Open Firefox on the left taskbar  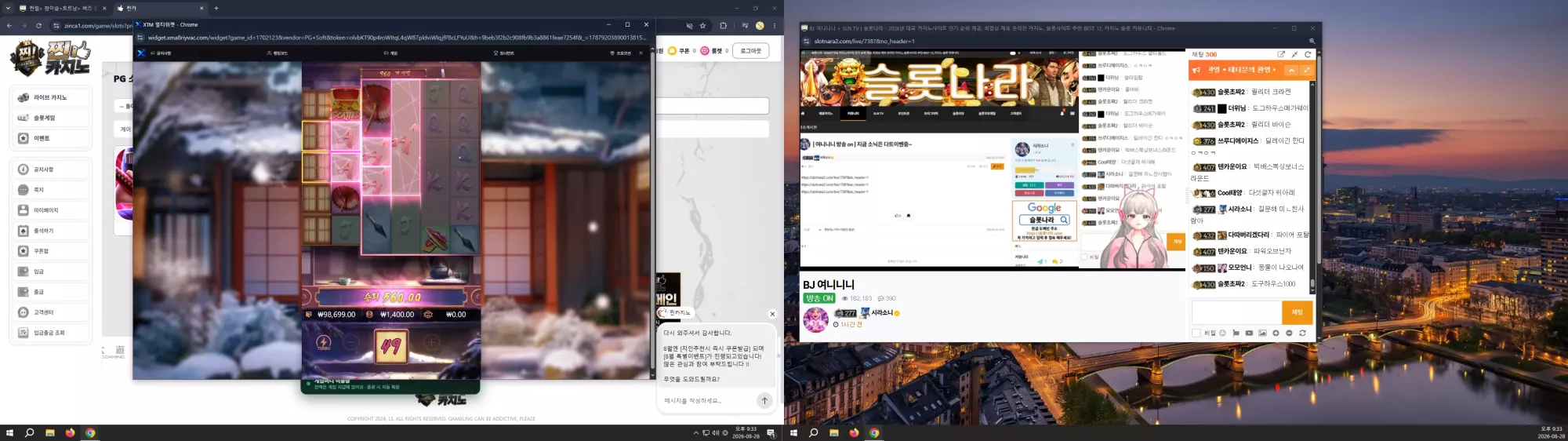coord(70,433)
